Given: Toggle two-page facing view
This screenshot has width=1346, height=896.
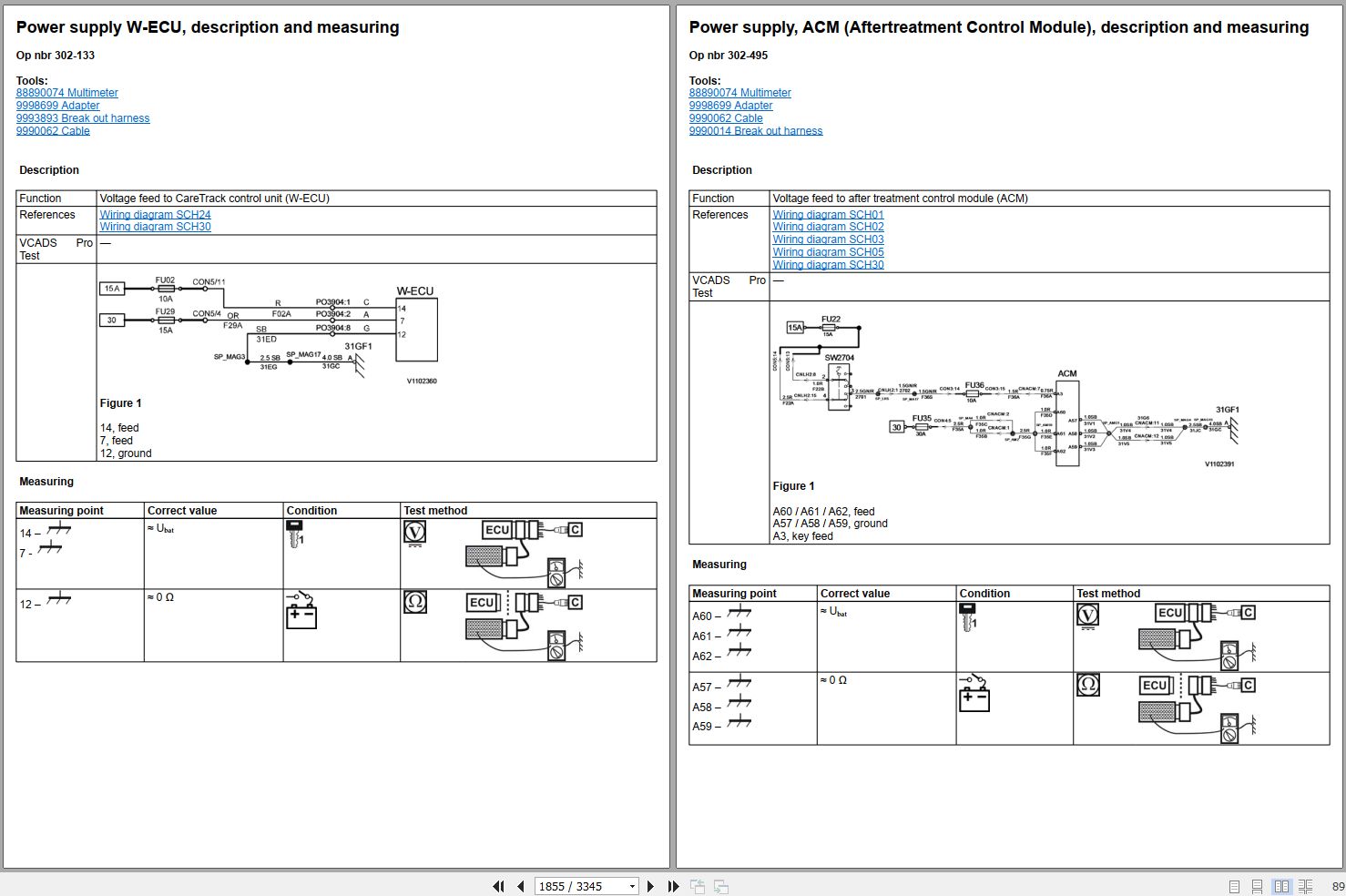Looking at the screenshot, I should (x=1281, y=886).
